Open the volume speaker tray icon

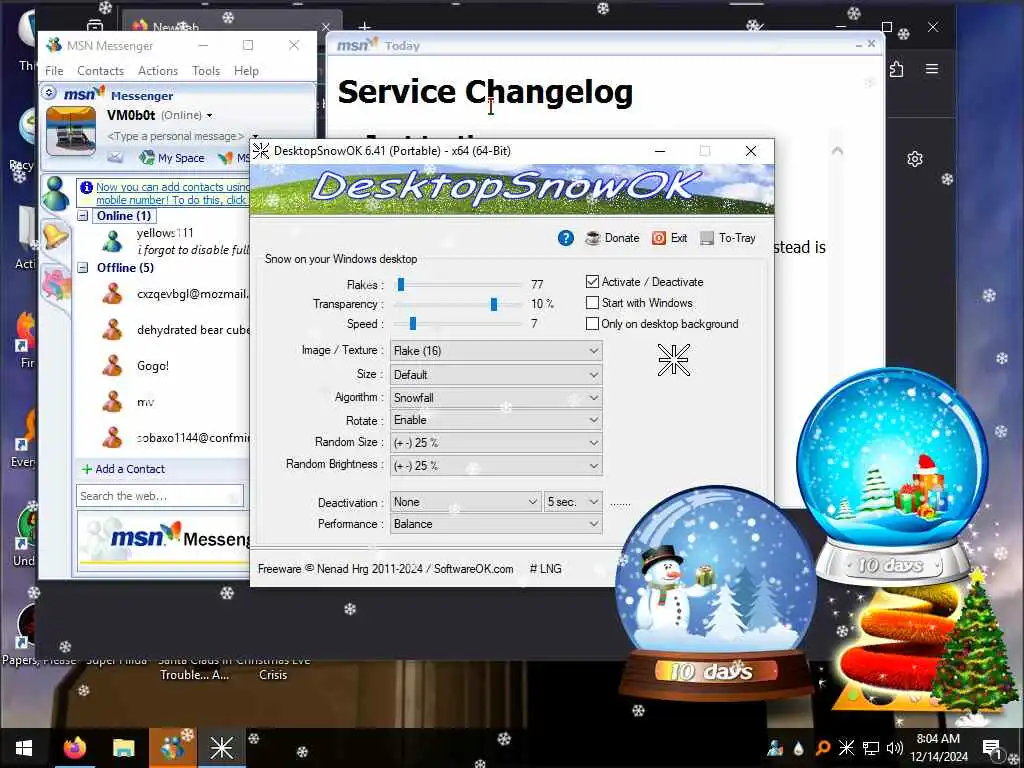[895, 748]
